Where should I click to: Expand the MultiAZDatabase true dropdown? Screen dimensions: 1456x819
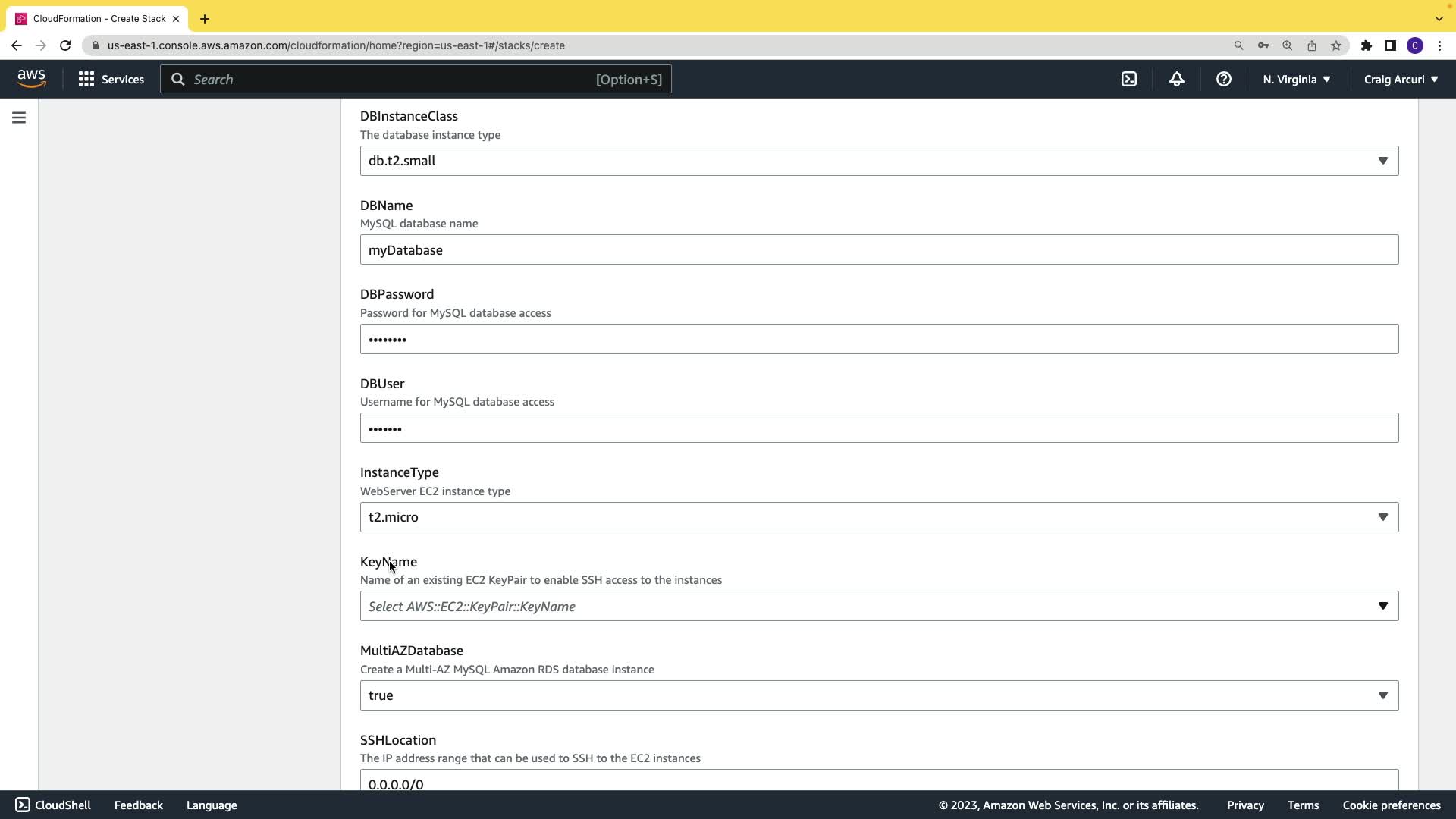pyautogui.click(x=879, y=695)
